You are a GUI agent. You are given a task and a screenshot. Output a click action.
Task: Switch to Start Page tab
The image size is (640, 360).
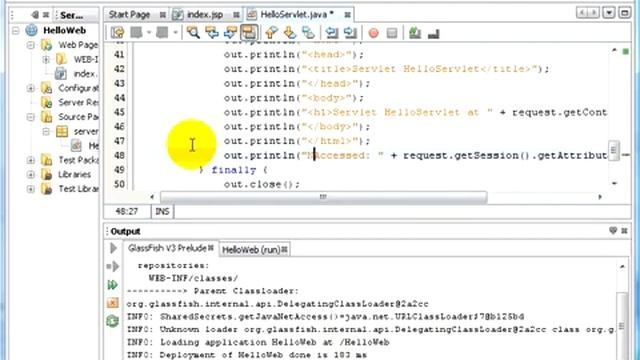pyautogui.click(x=129, y=15)
